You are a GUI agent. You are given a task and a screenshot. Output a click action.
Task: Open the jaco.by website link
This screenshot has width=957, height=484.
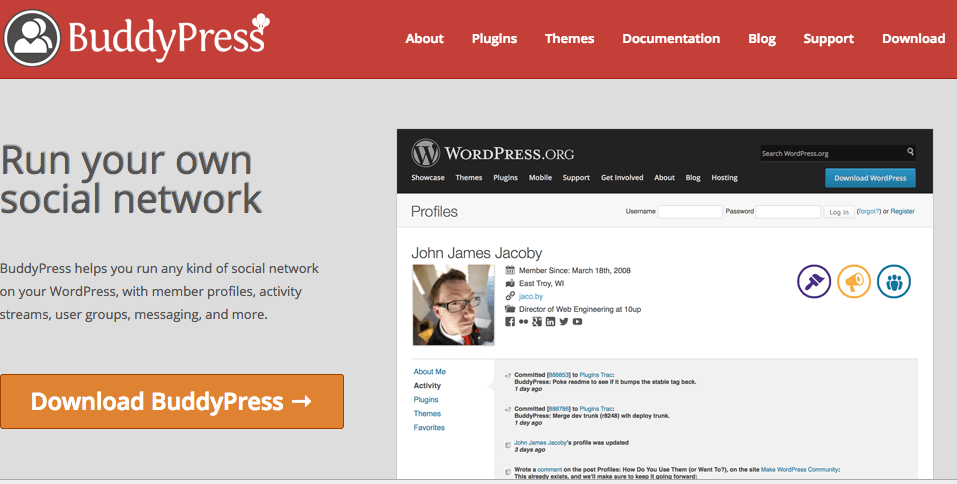click(531, 296)
